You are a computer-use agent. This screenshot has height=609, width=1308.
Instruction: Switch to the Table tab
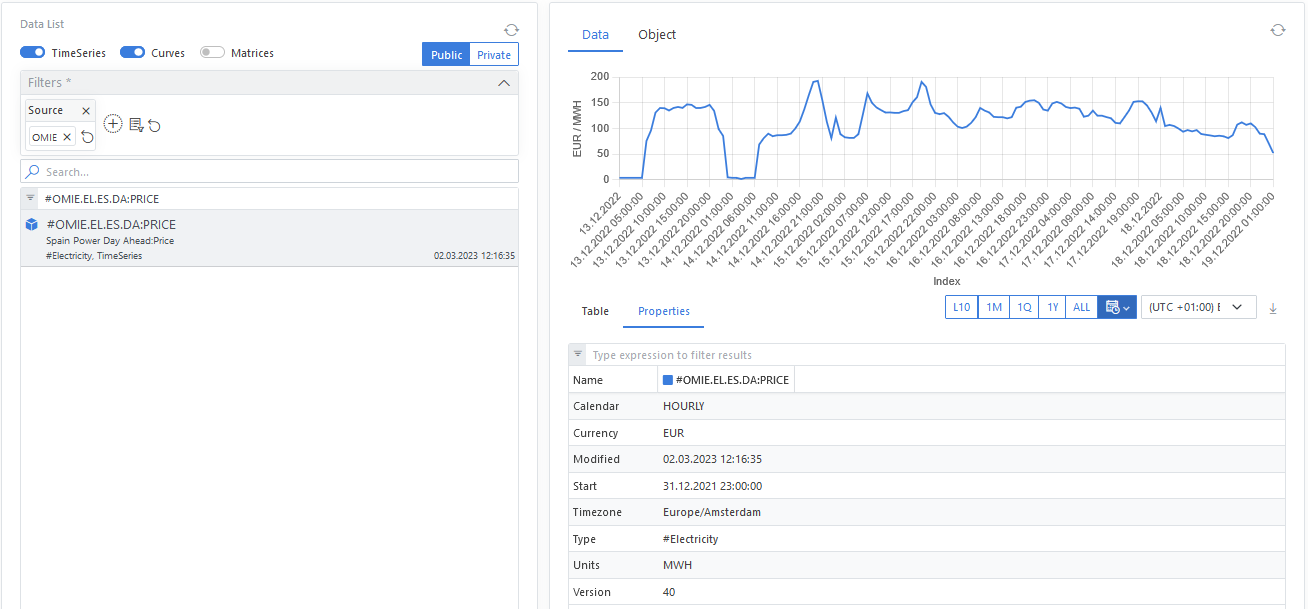click(595, 311)
